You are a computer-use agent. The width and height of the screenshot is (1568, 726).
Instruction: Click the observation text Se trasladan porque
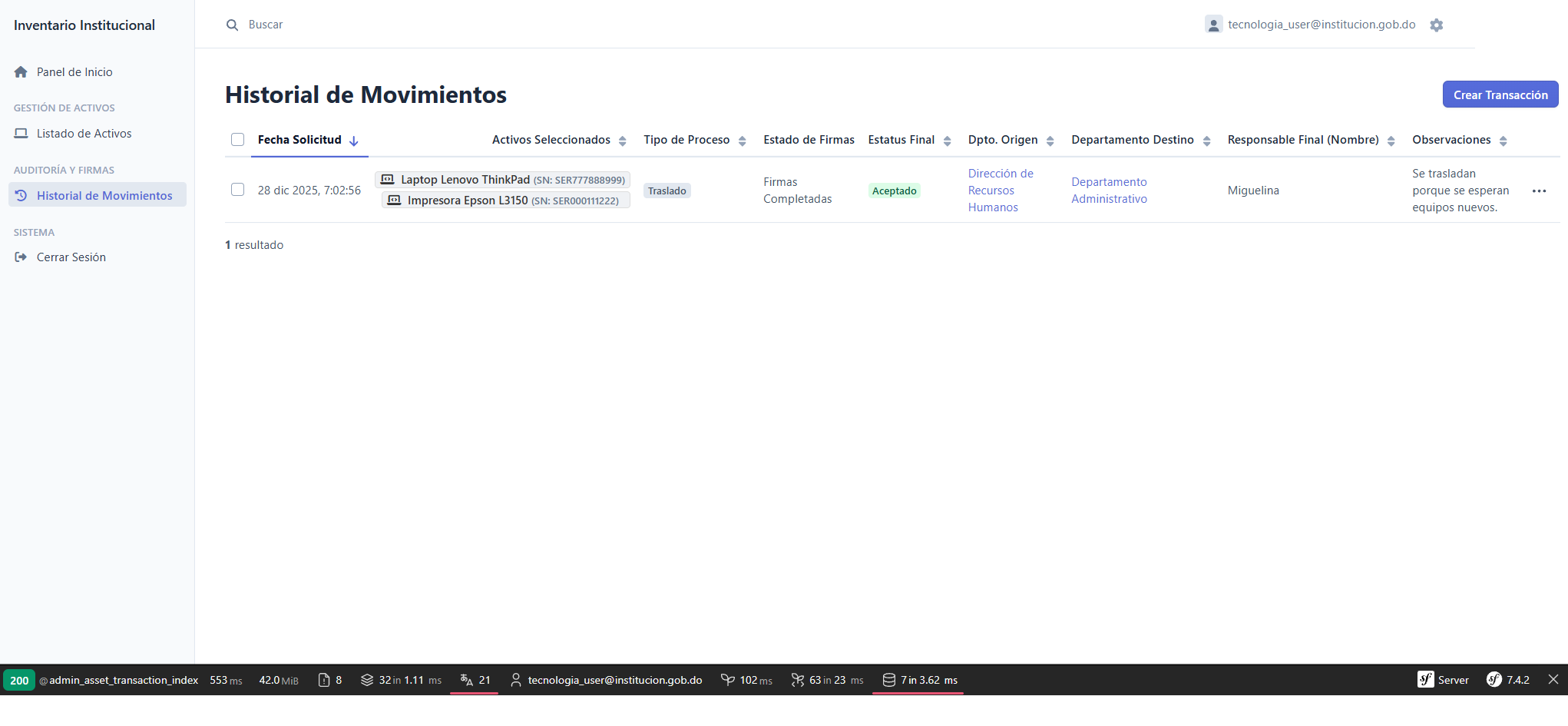pos(1460,191)
